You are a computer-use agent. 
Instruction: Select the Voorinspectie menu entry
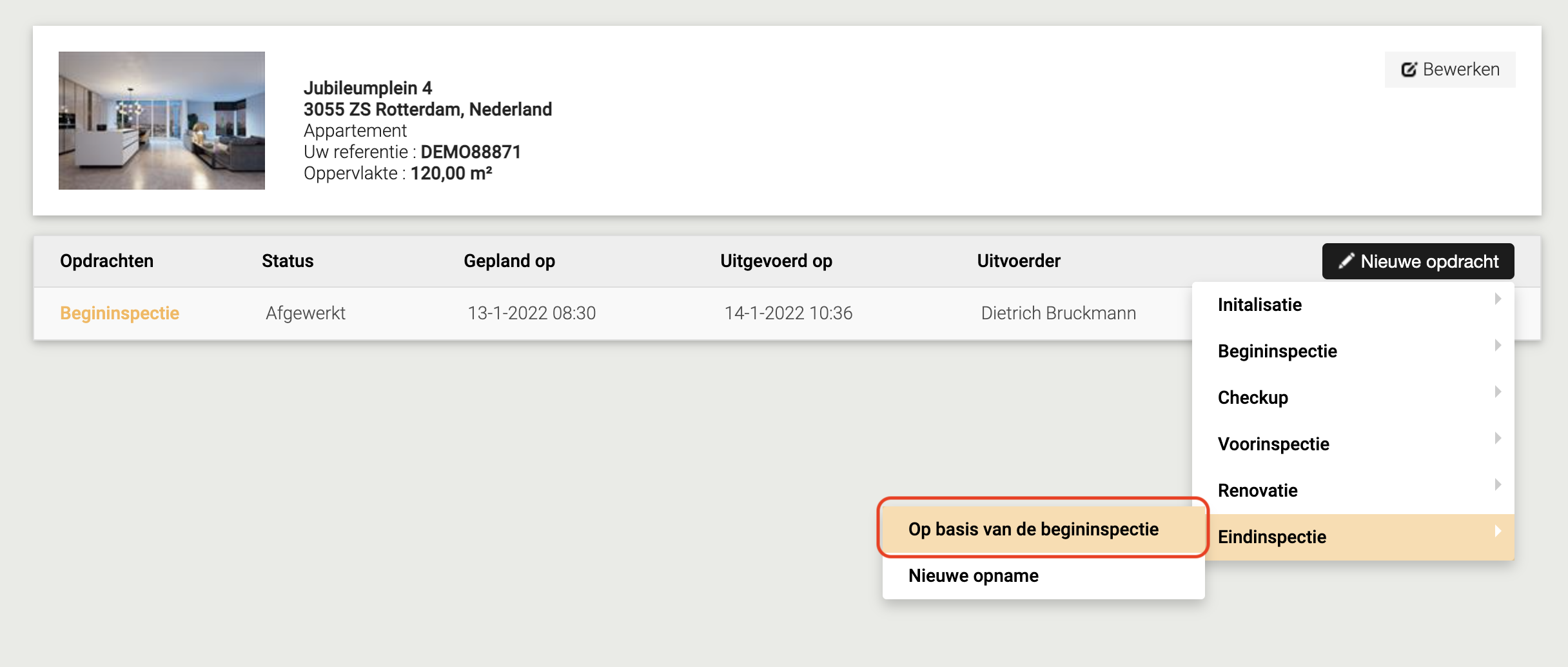1273,444
